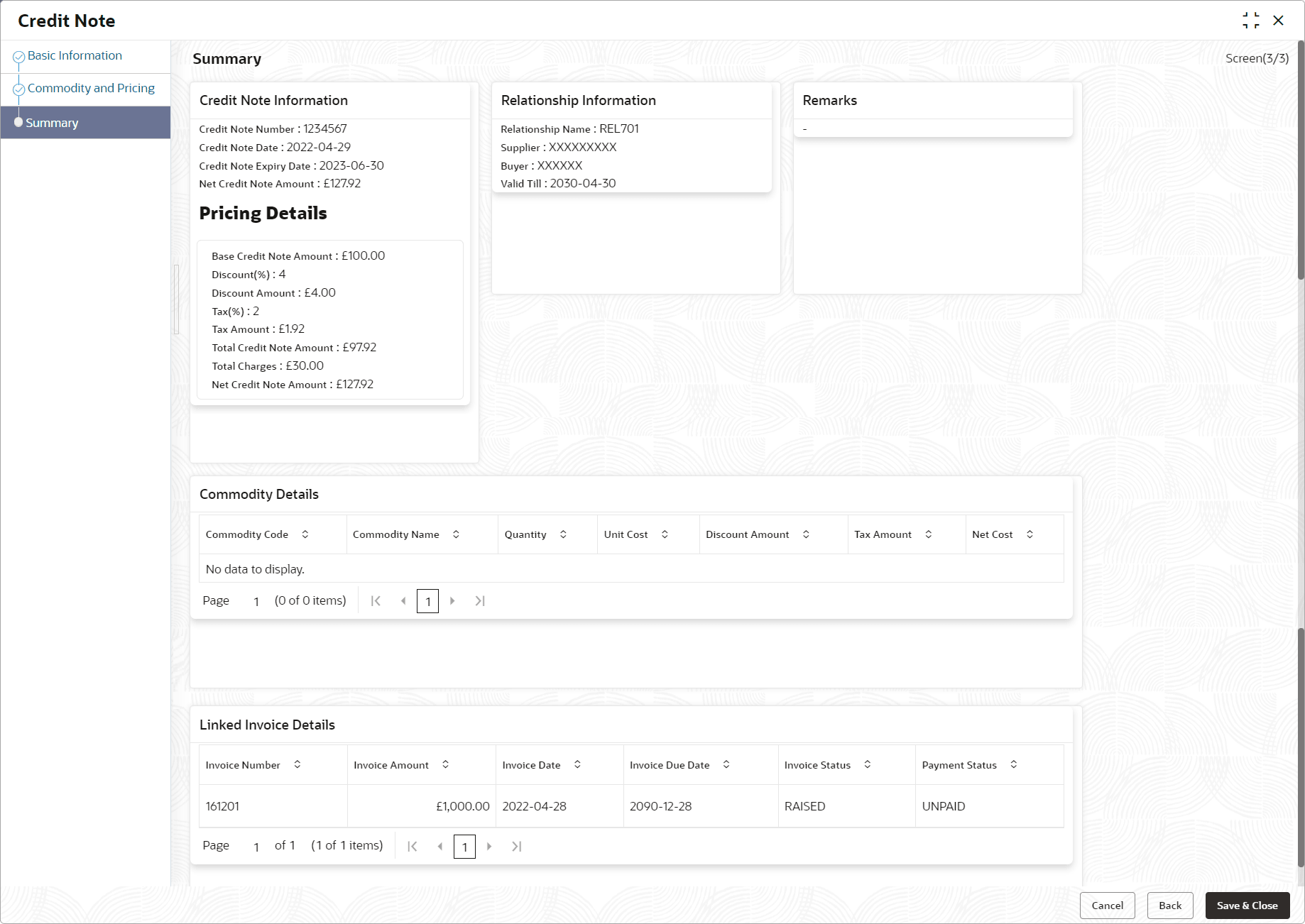Click the Tax Amount £1.92 value
This screenshot has height=924, width=1305.
pyautogui.click(x=292, y=329)
